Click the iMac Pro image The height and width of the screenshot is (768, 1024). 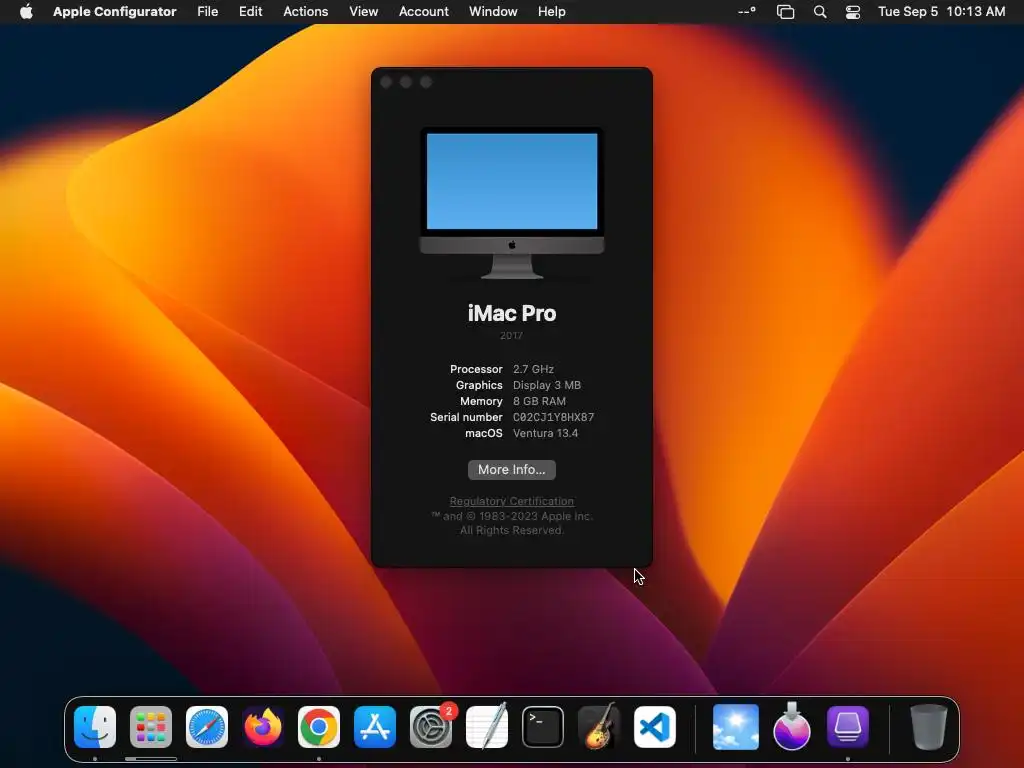[511, 203]
